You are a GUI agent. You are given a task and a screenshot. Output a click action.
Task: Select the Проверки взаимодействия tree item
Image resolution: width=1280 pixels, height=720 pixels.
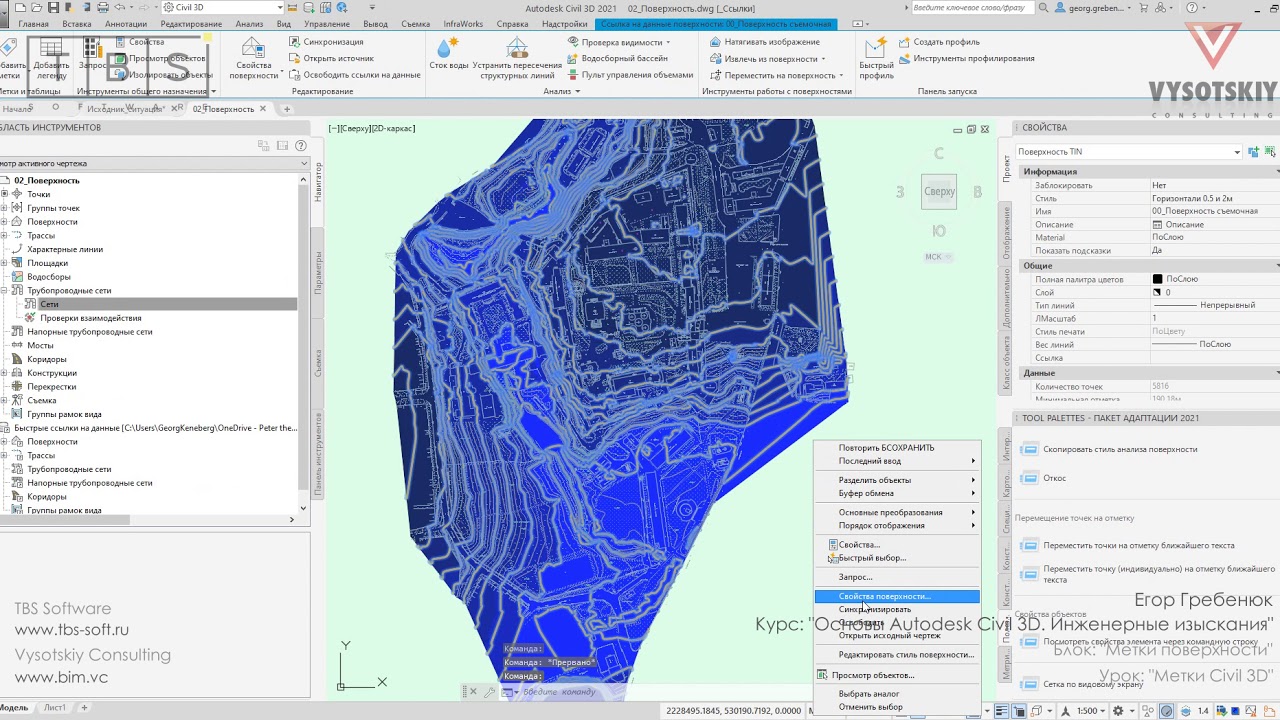tap(91, 318)
